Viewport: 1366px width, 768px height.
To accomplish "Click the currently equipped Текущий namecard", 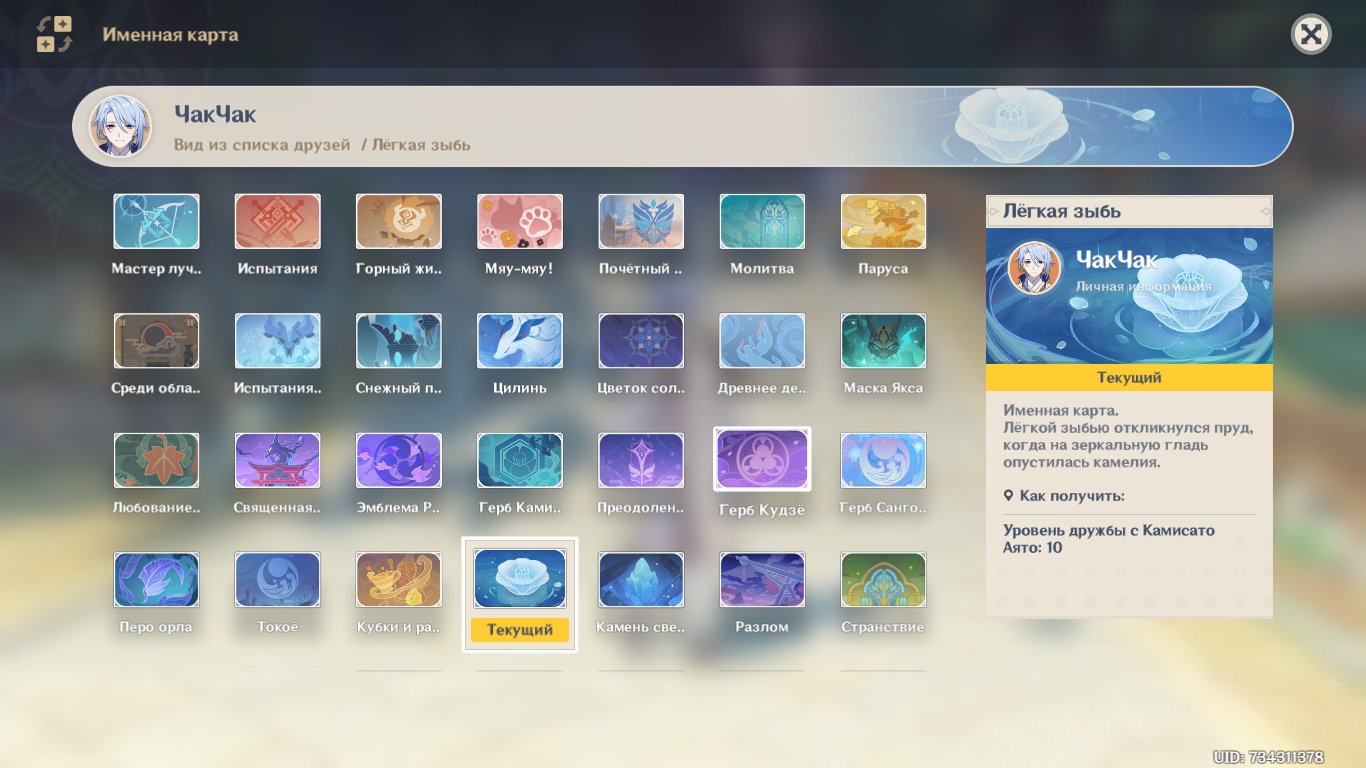I will pyautogui.click(x=519, y=580).
